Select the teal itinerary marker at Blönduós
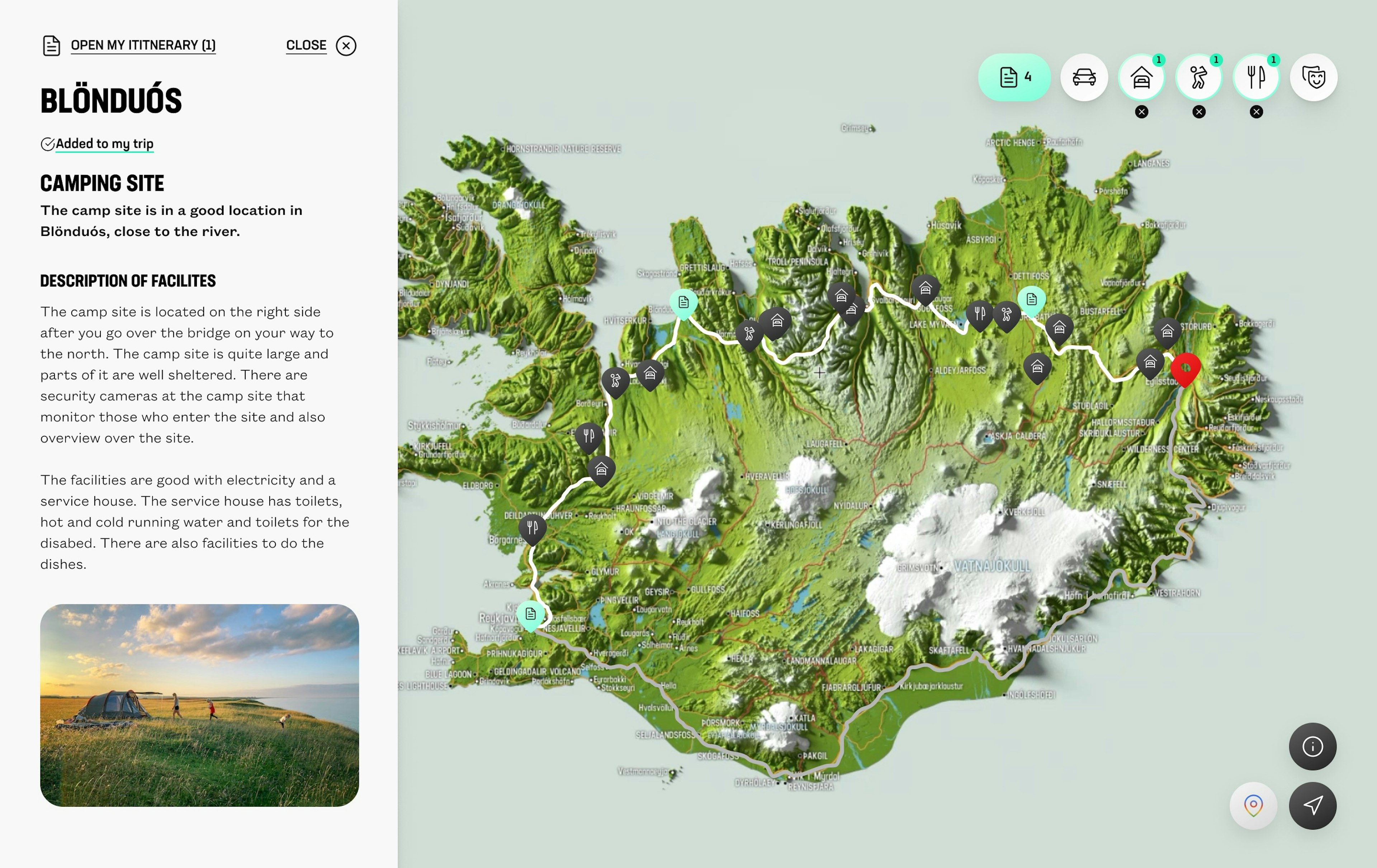This screenshot has width=1377, height=868. tap(683, 302)
